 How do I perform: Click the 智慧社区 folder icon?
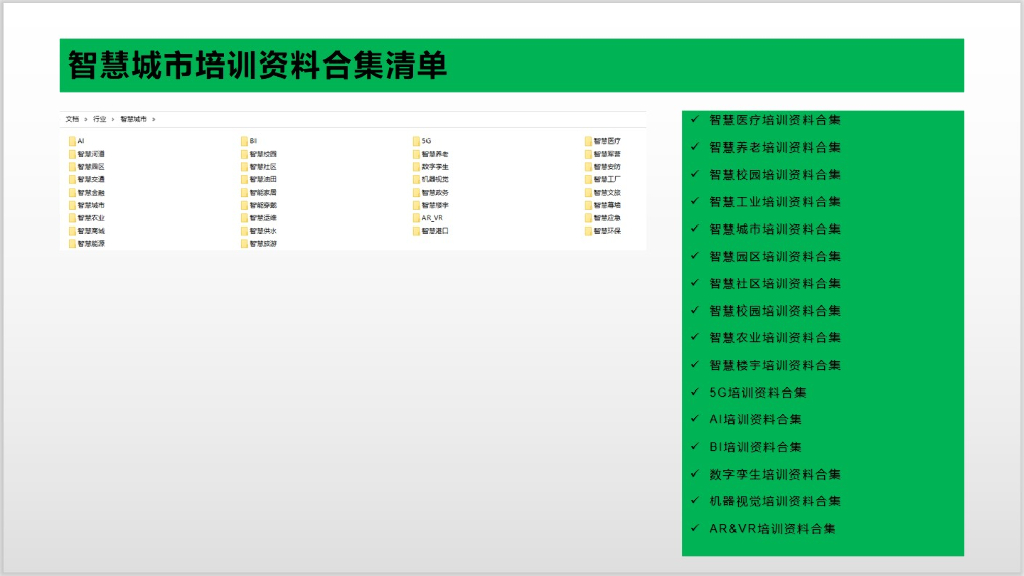click(244, 167)
